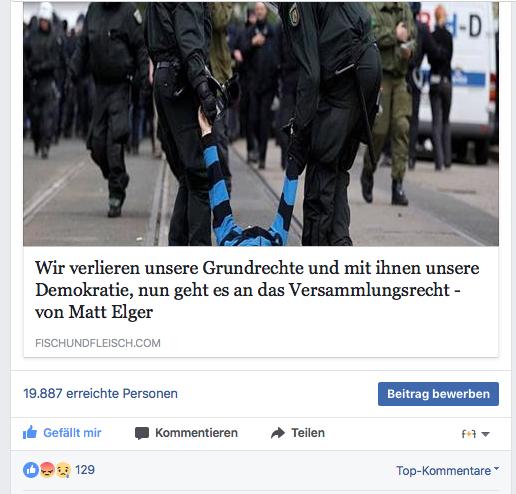Toggle the Gefällt mir text label
516x494 pixels.
[x=72, y=433]
